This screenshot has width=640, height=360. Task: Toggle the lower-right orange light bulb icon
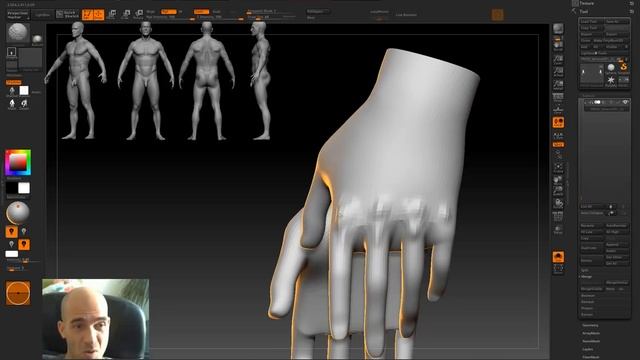pyautogui.click(x=24, y=244)
